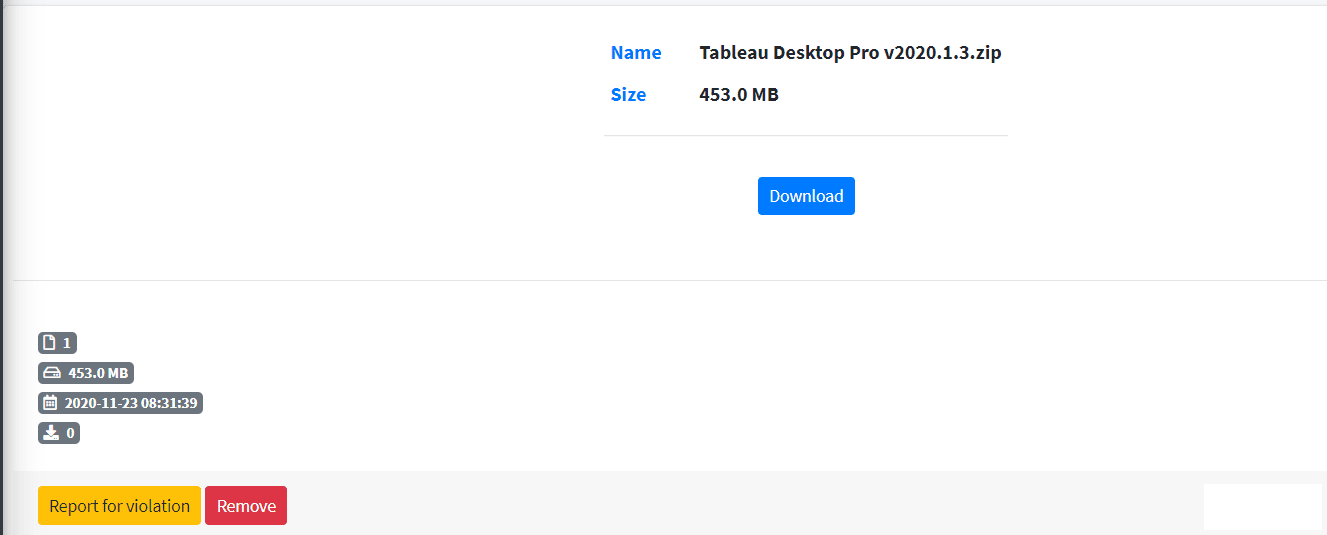Click the Name label
Viewport: 1327px width, 535px height.
[x=636, y=53]
